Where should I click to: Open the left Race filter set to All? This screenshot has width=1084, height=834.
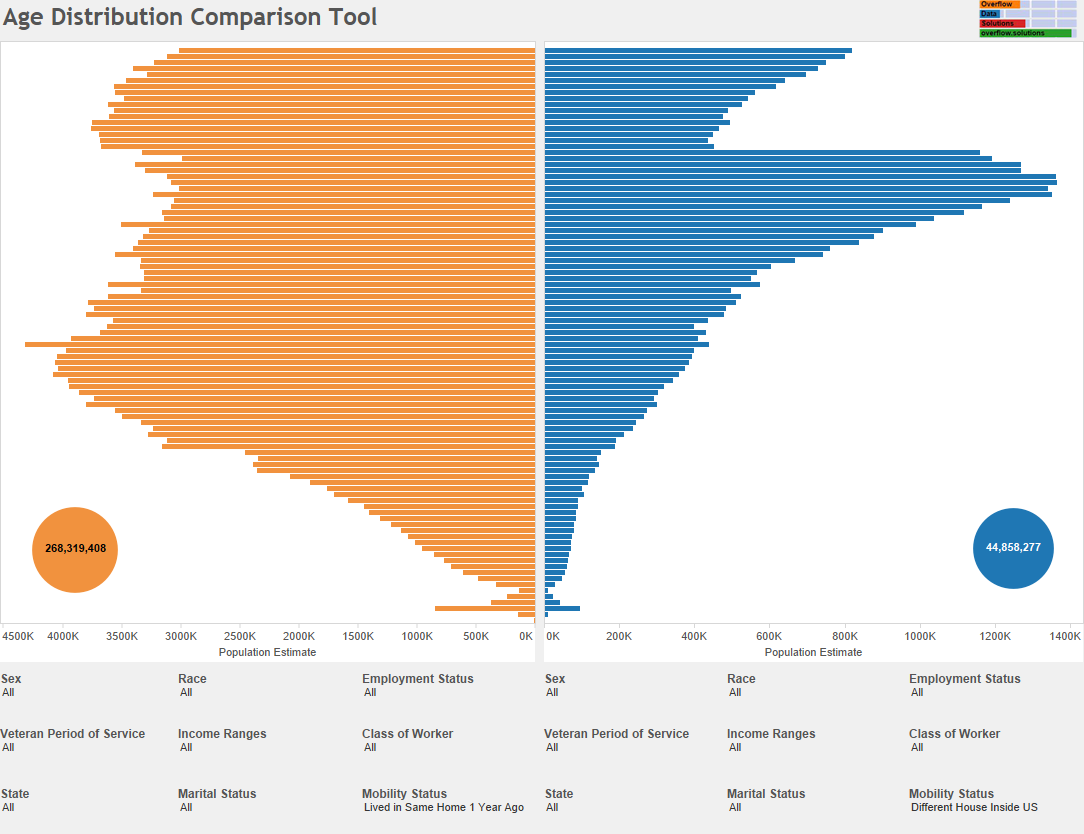click(x=191, y=685)
